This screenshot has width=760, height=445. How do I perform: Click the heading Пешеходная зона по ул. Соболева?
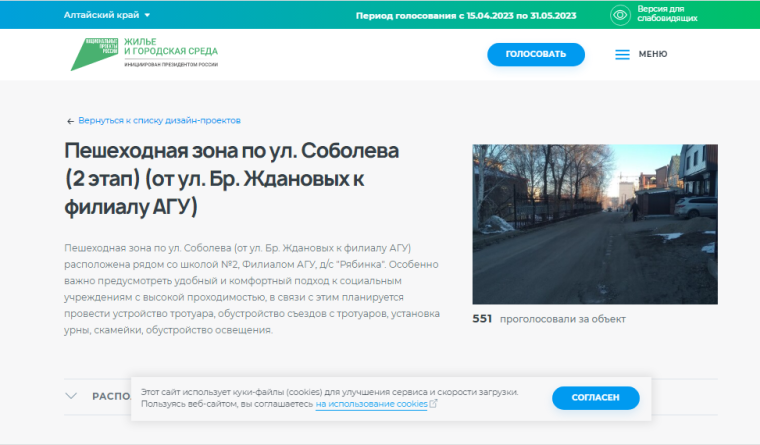232,178
